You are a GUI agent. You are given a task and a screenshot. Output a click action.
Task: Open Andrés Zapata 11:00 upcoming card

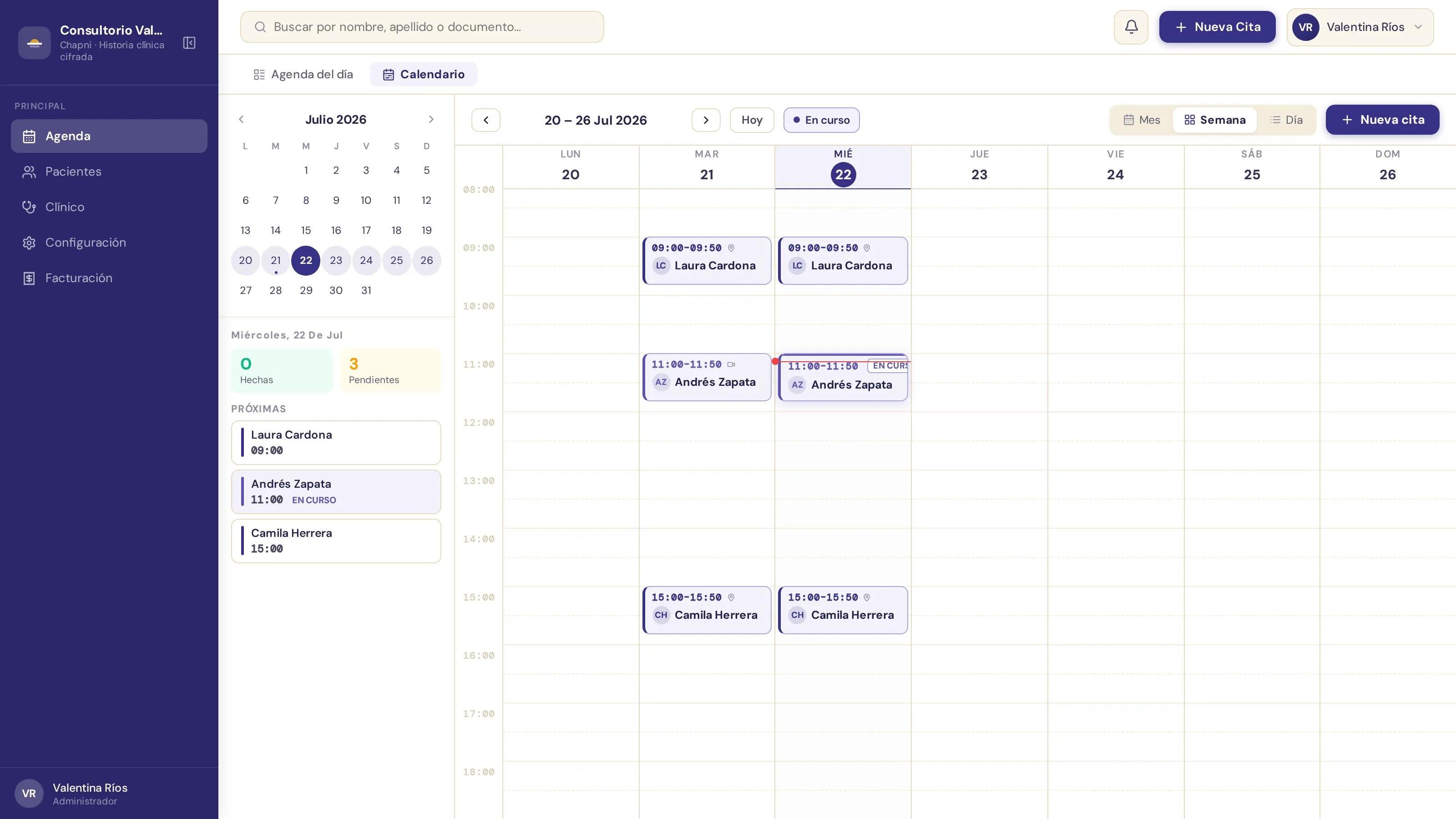pyautogui.click(x=336, y=492)
